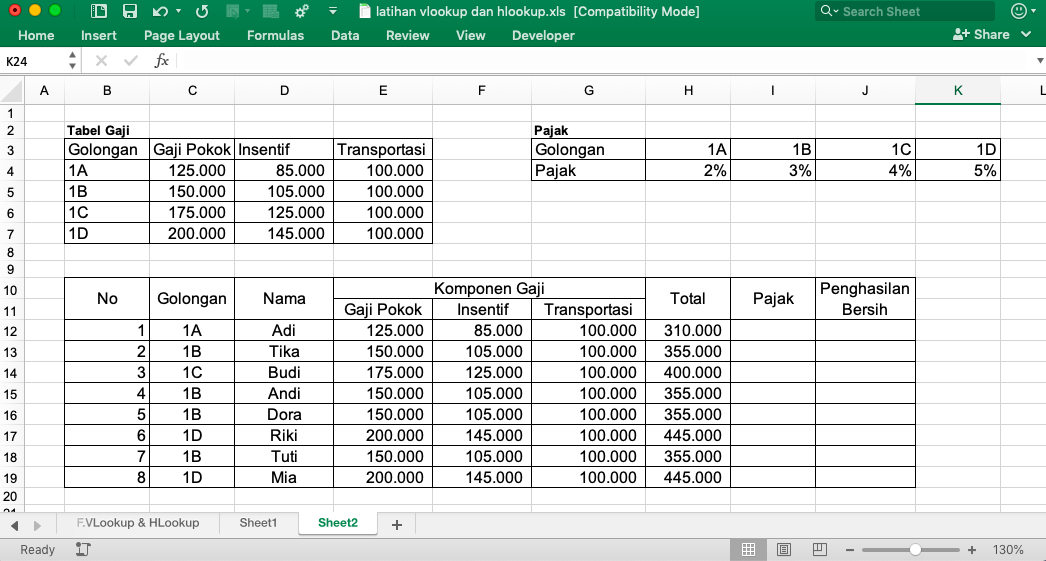Viewport: 1046px width, 561px height.
Task: Select the Tabel Gaji title cell
Action: [x=107, y=131]
